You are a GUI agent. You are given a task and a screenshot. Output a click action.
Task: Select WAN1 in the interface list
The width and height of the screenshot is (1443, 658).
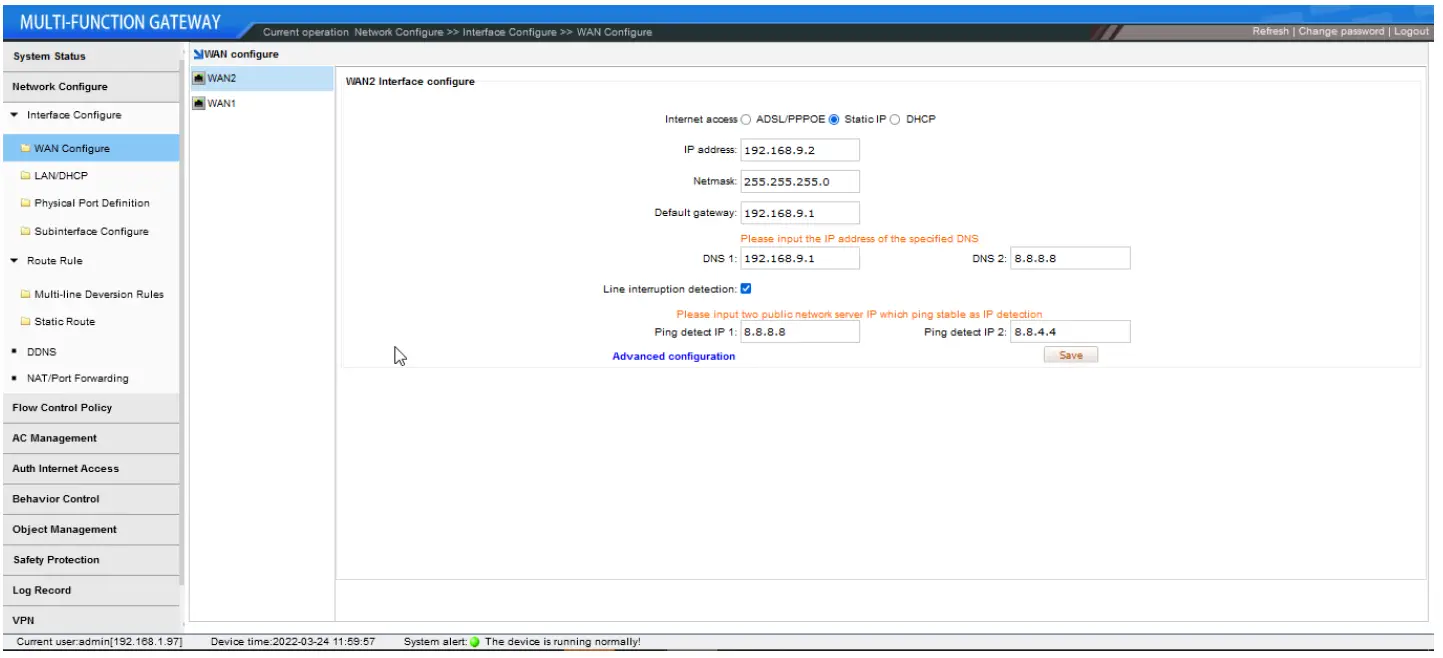coord(261,103)
